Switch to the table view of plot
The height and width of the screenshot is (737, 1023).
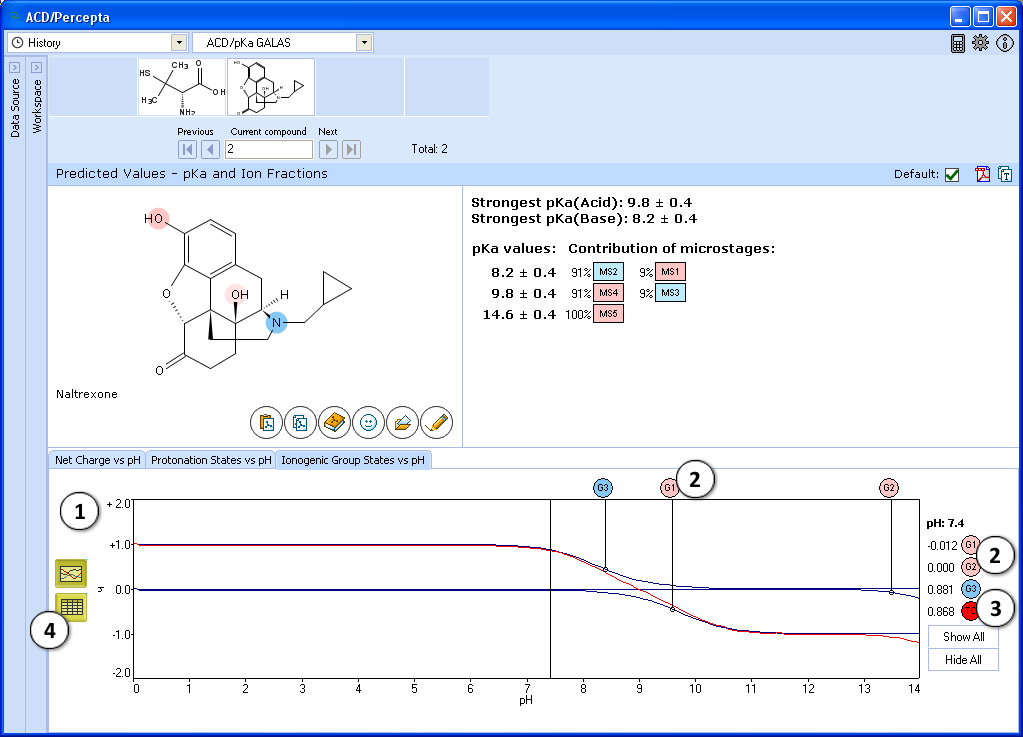(71, 607)
